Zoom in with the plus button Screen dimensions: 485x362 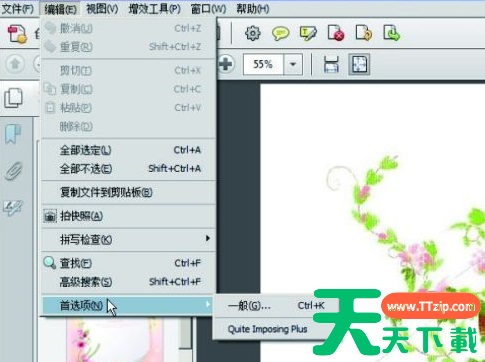(226, 64)
